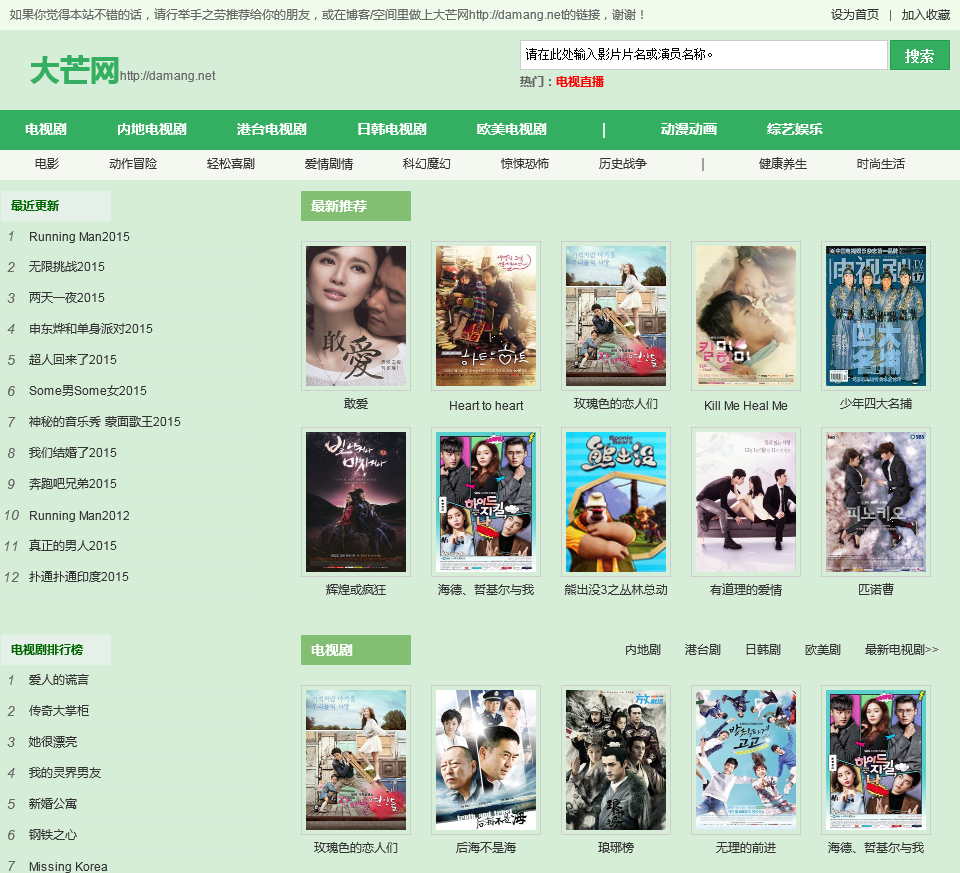Filter TV dramas by 欧美剧
Image resolution: width=960 pixels, height=873 pixels.
coord(823,650)
